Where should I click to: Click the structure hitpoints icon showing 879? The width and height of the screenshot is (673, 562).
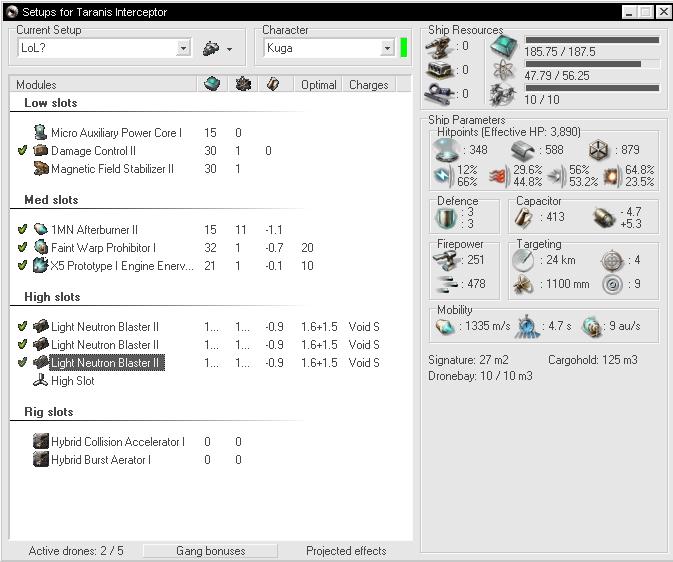click(x=598, y=150)
